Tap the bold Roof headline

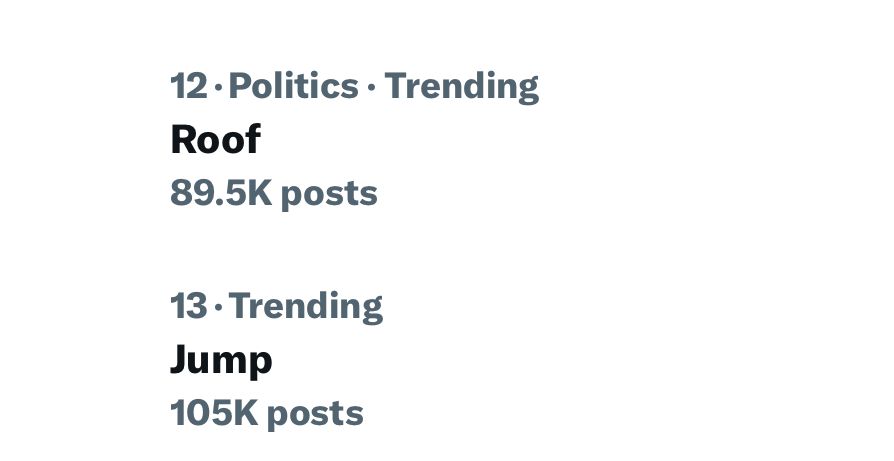click(x=215, y=140)
